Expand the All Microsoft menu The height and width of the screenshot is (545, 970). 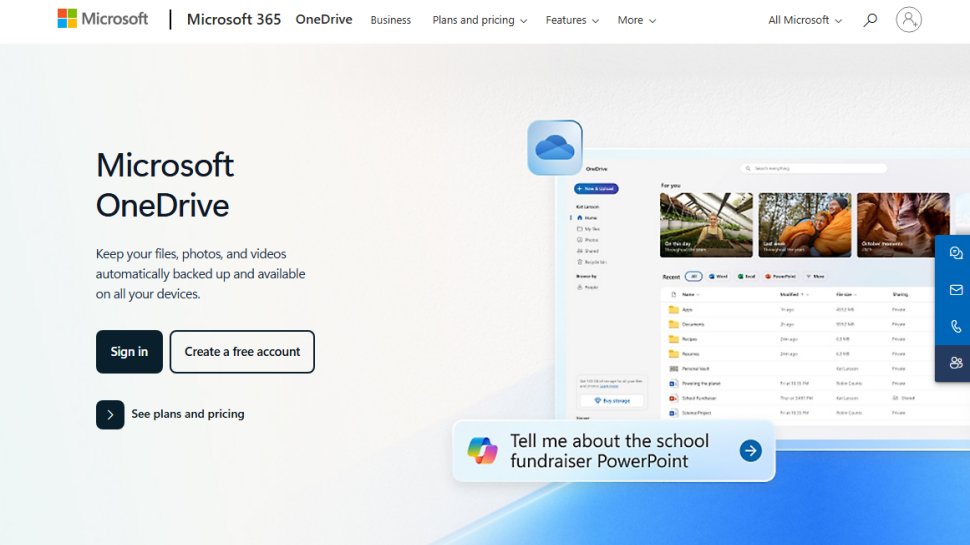point(805,20)
